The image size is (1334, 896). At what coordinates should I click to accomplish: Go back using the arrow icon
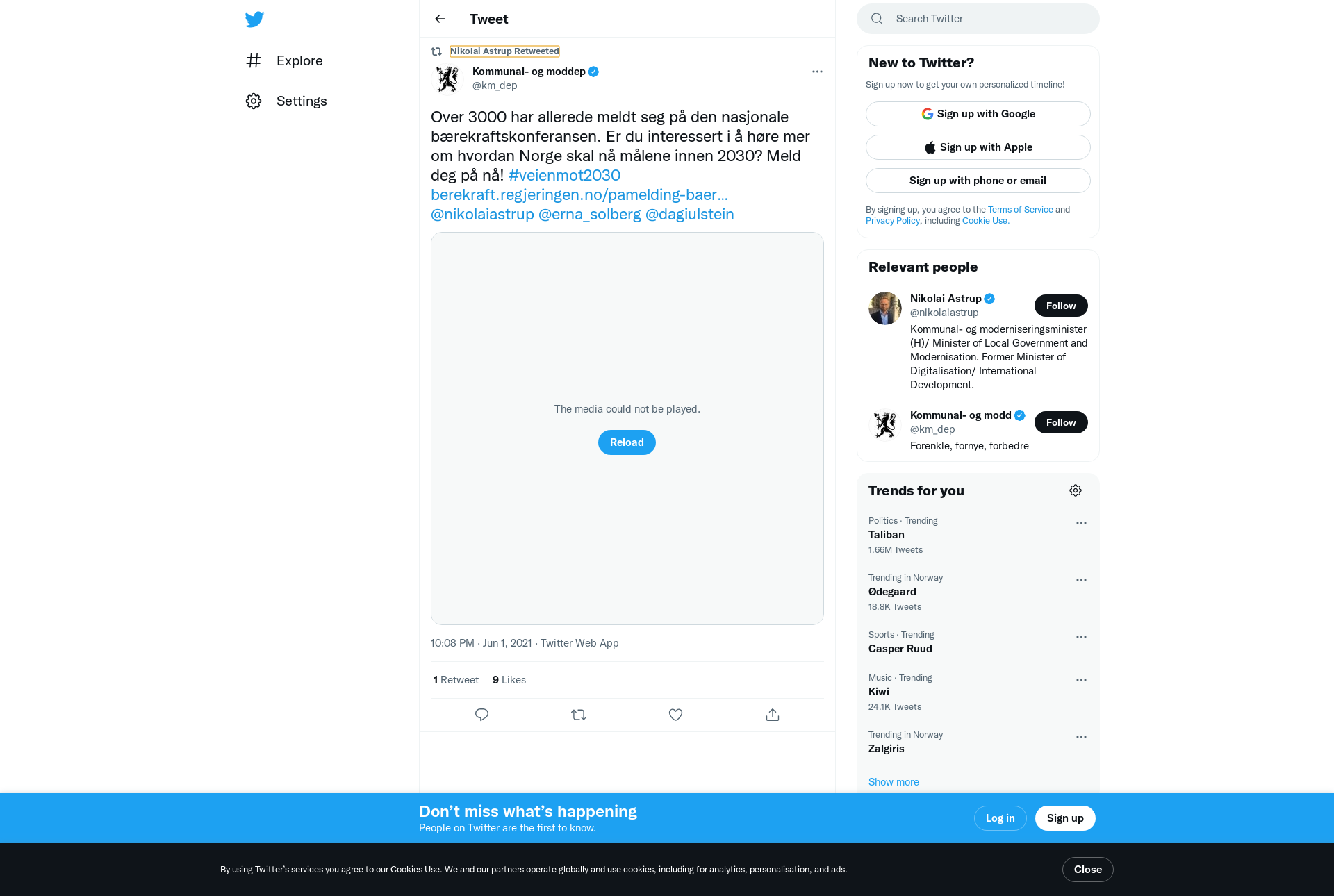click(x=440, y=19)
